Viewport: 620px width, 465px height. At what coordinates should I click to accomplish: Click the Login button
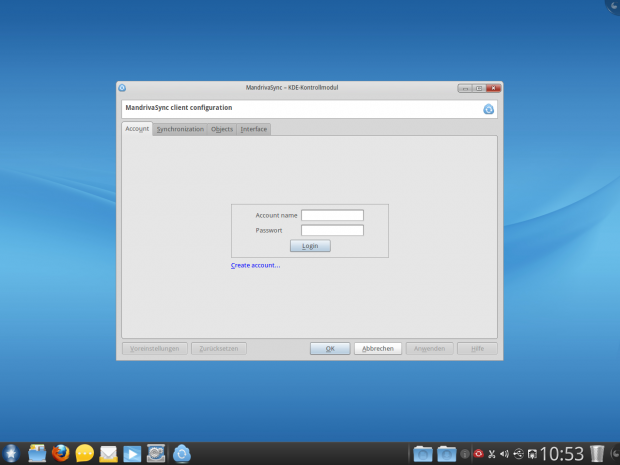click(310, 246)
